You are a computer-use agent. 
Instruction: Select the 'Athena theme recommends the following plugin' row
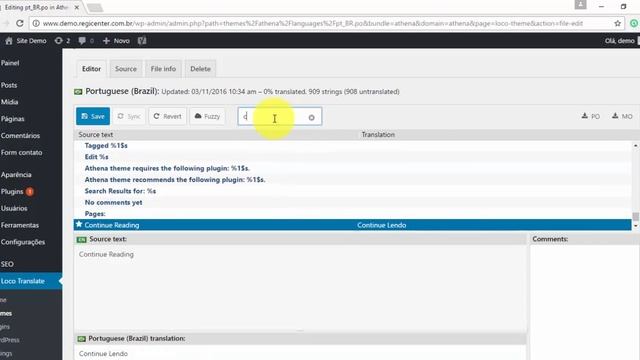(x=353, y=180)
